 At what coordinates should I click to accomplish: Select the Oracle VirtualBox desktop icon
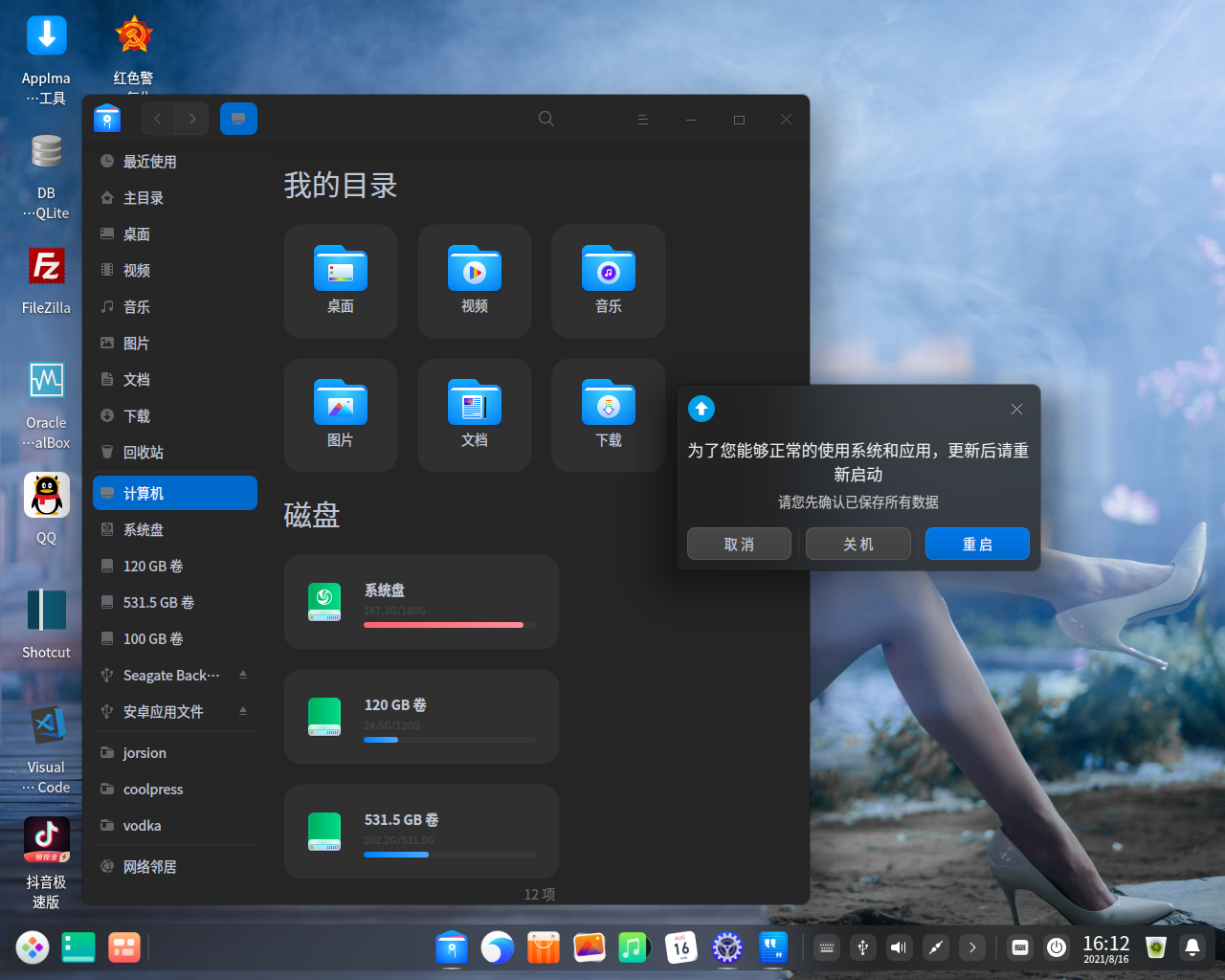(x=46, y=406)
